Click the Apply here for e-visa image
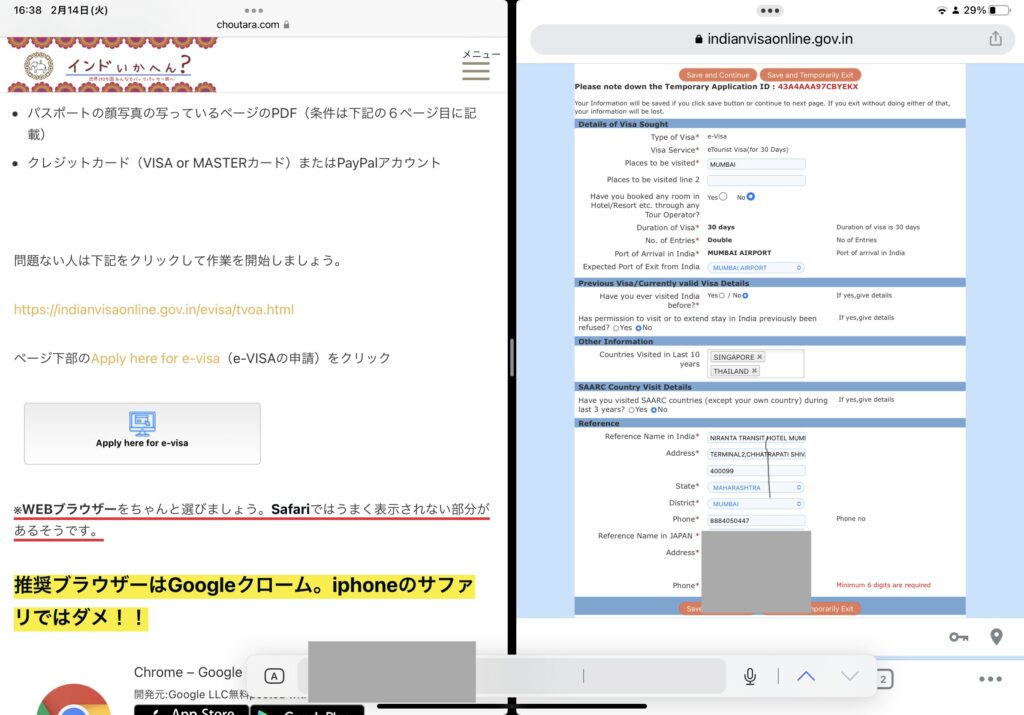 pos(142,433)
